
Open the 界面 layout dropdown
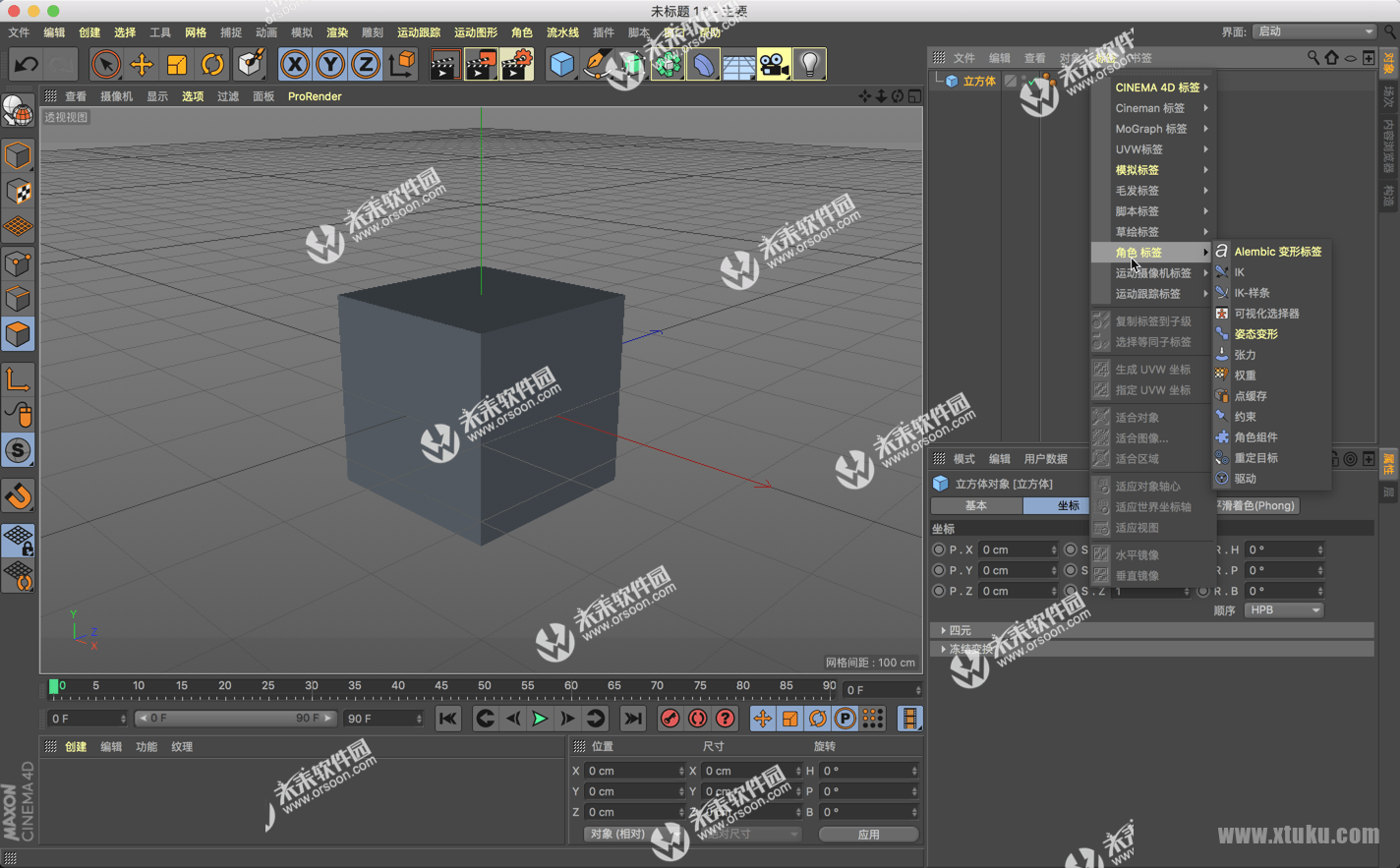pos(1313,31)
